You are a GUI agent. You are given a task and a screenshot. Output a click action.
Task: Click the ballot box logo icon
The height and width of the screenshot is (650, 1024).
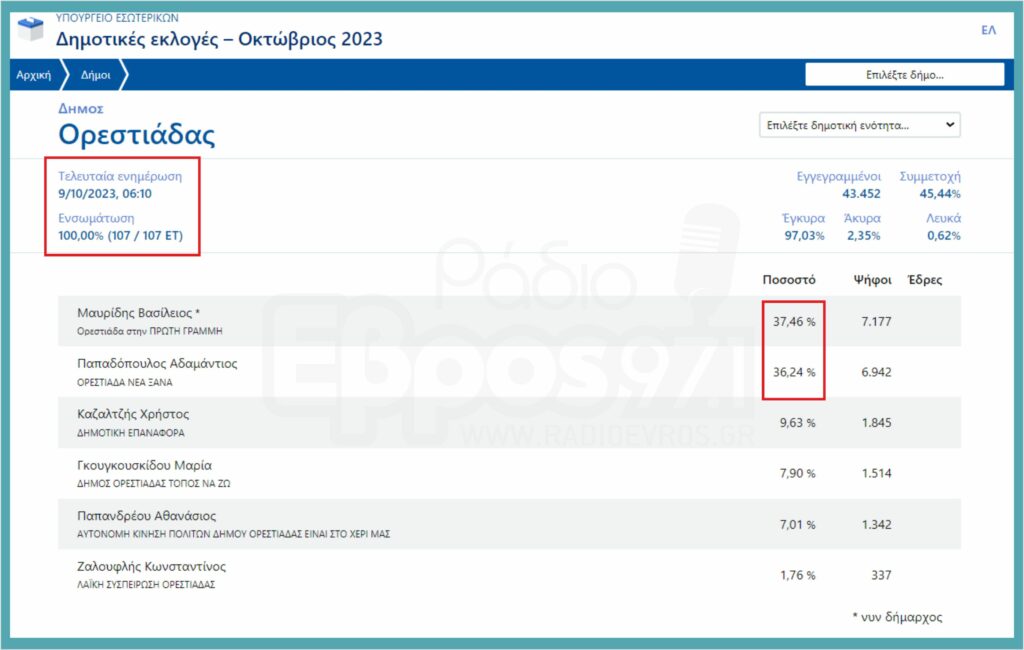31,29
